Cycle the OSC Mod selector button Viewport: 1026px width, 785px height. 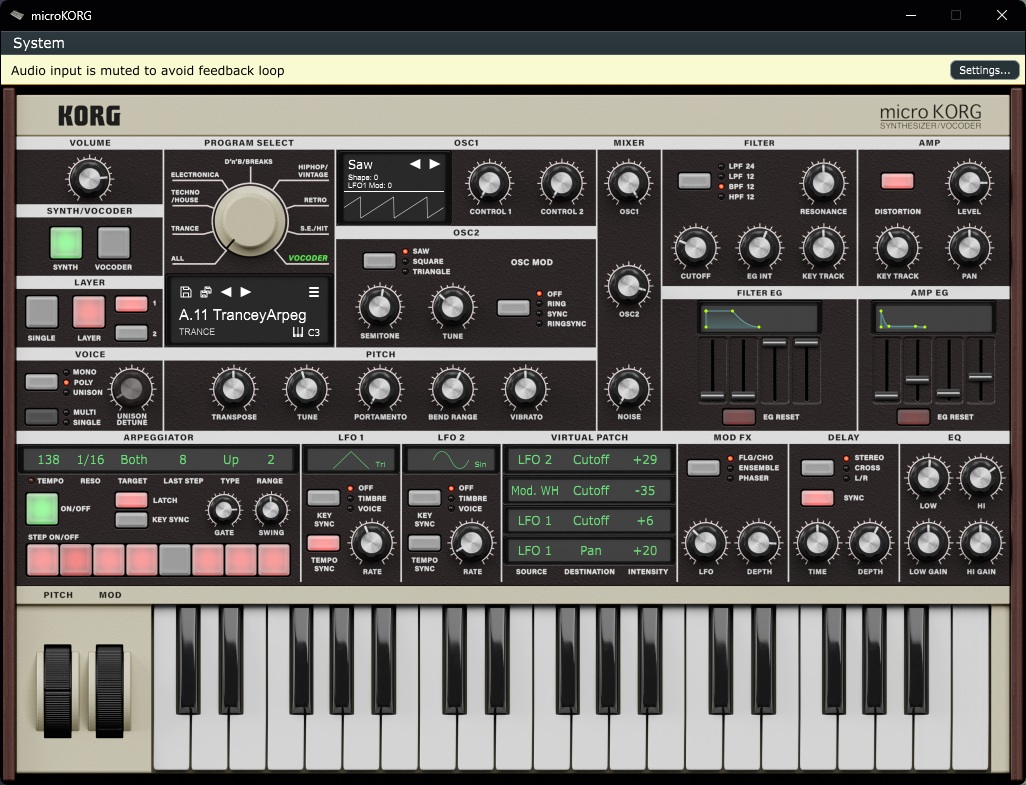514,308
